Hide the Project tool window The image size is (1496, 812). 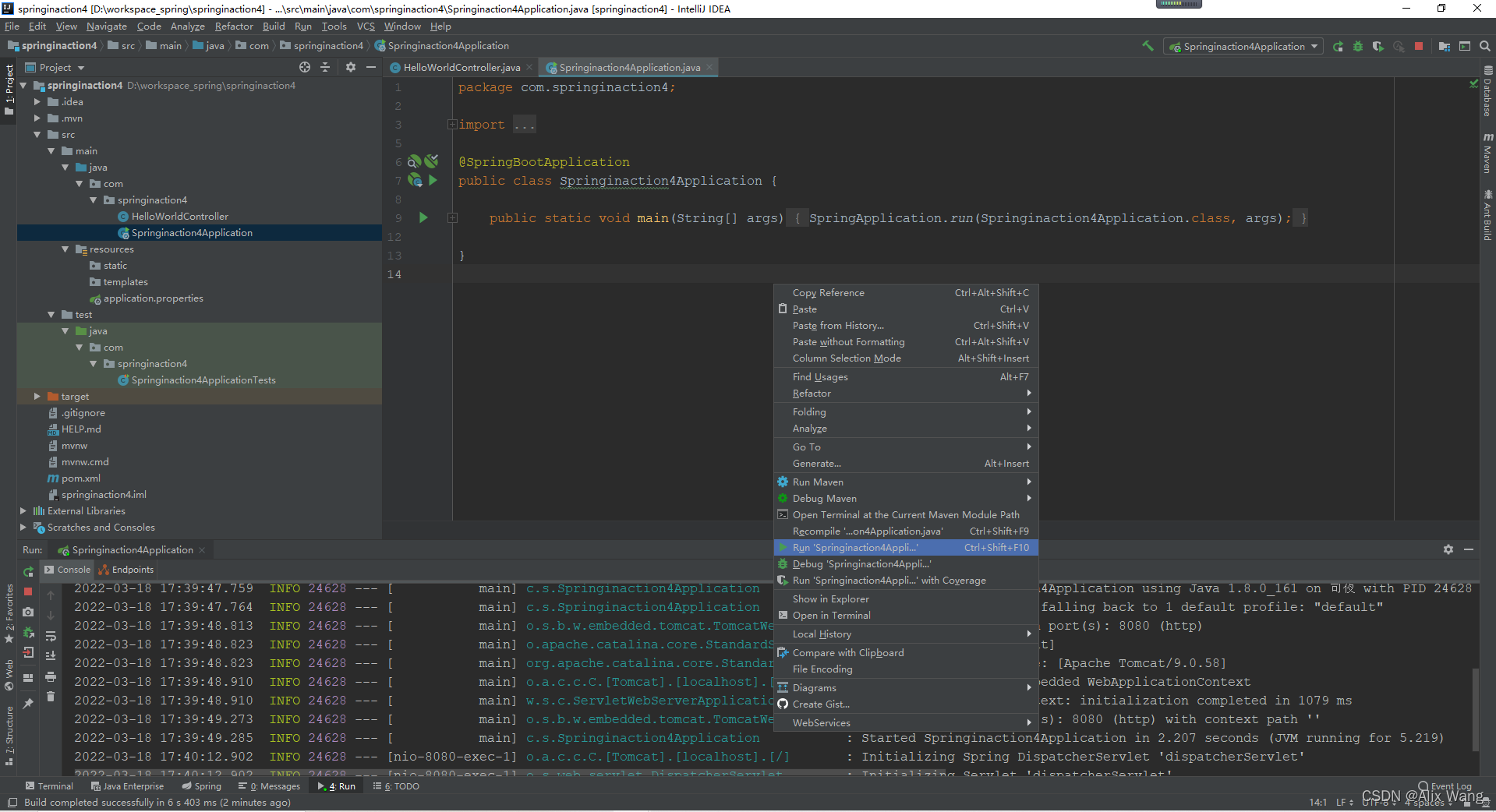pyautogui.click(x=371, y=67)
